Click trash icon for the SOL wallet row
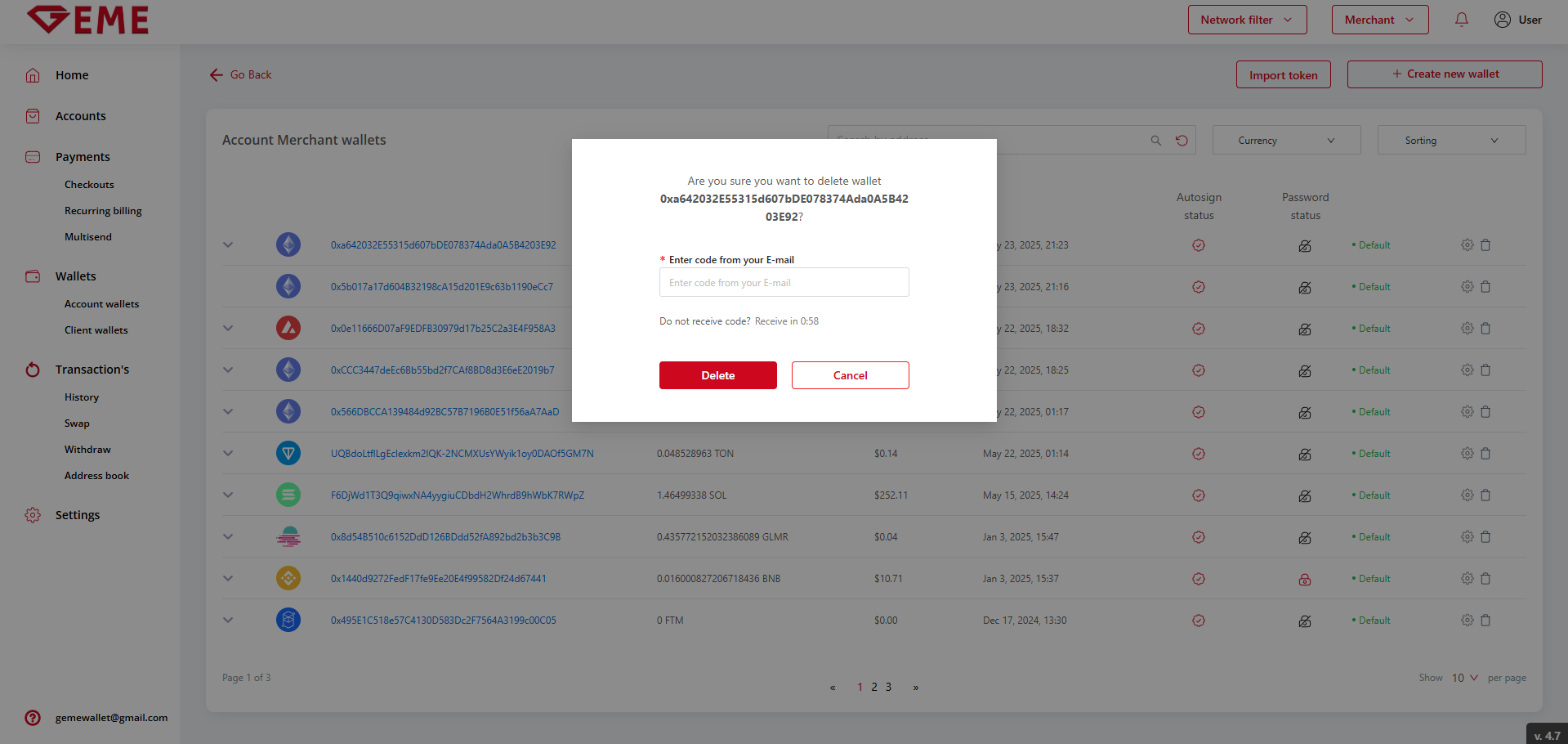This screenshot has height=744, width=1568. (x=1485, y=495)
